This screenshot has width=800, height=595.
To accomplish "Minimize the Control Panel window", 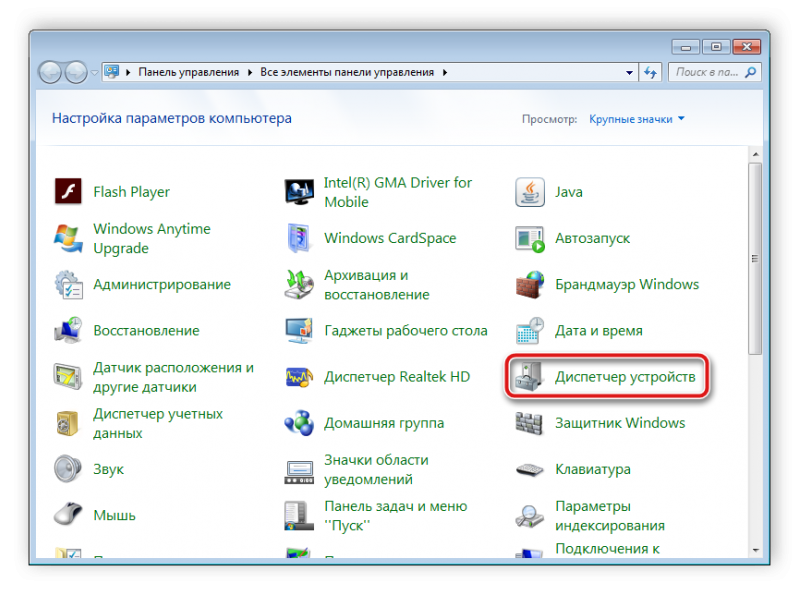I will [686, 47].
